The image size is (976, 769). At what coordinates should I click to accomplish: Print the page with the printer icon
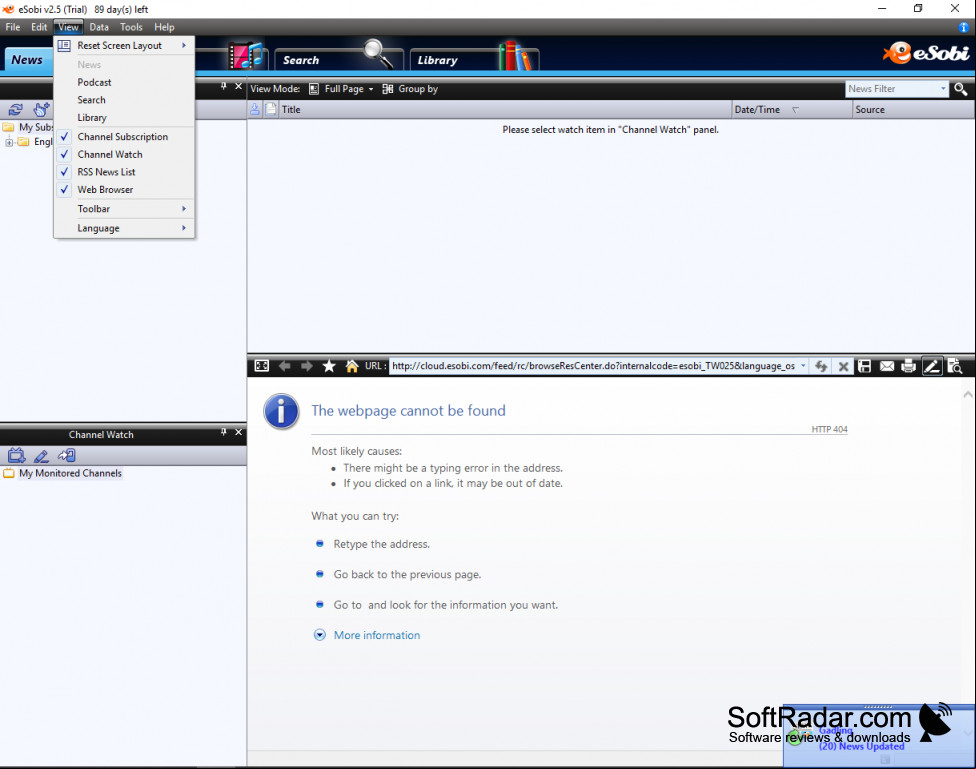click(909, 366)
